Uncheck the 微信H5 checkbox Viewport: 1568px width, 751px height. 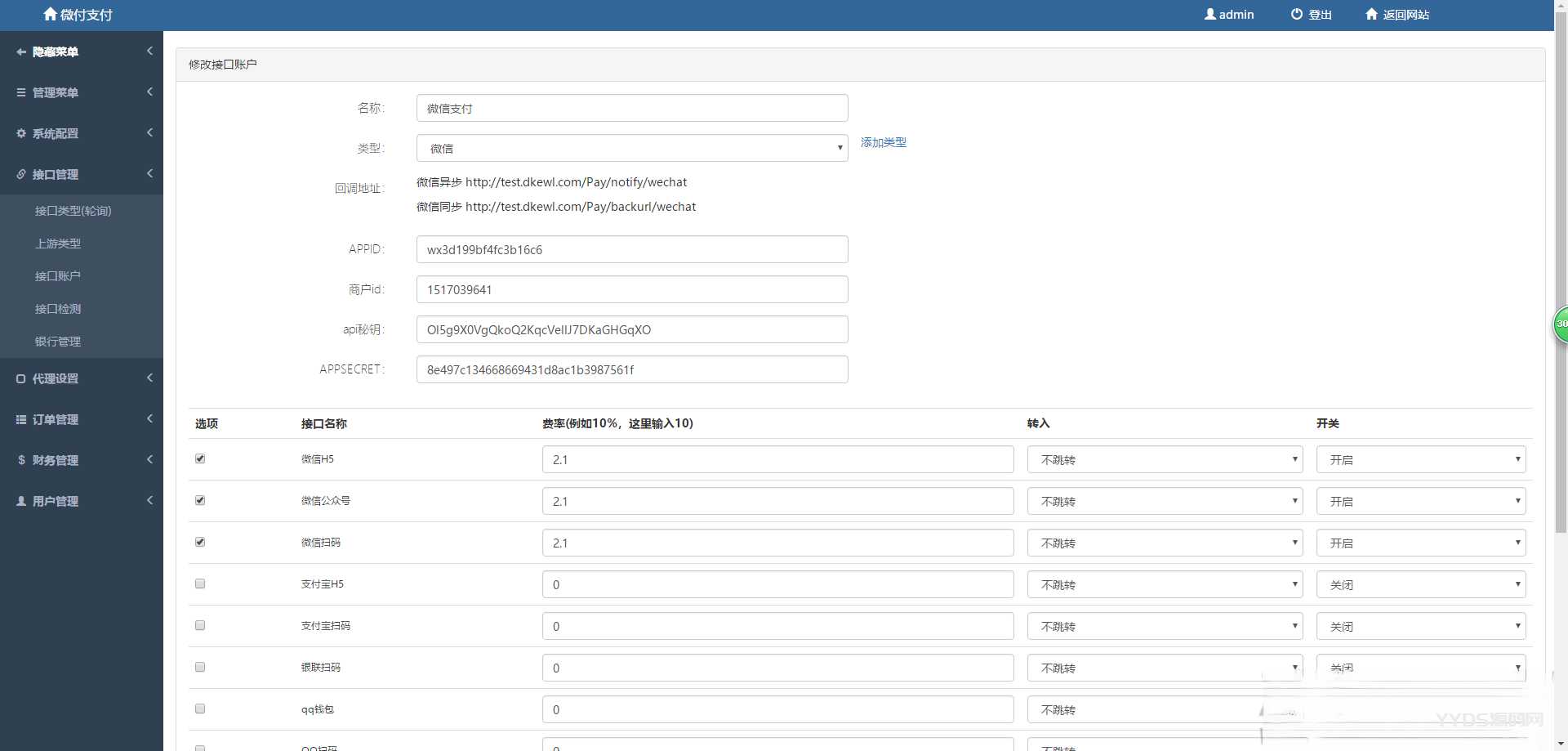pyautogui.click(x=200, y=458)
